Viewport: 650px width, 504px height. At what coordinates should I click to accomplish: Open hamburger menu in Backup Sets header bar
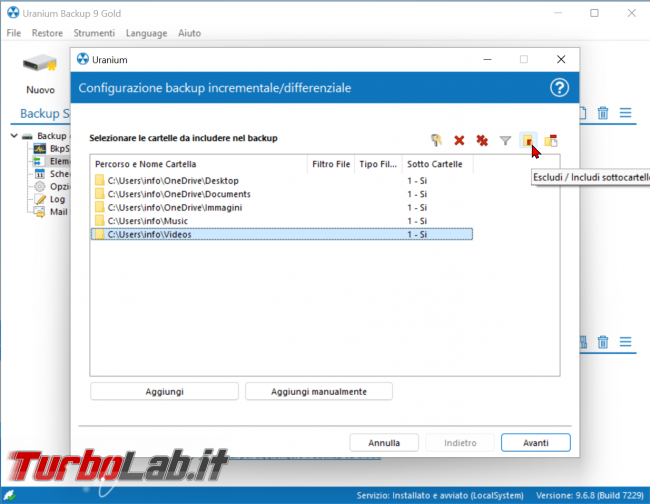[x=626, y=113]
